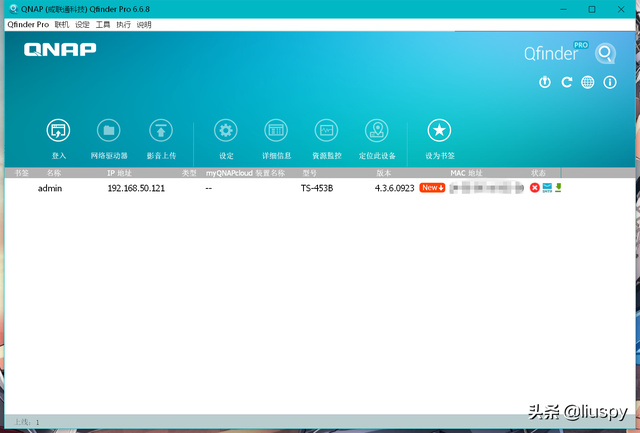Viewport: 640px width, 433px height.
Task: Sort by the MAC 地址 column header
Action: click(466, 173)
